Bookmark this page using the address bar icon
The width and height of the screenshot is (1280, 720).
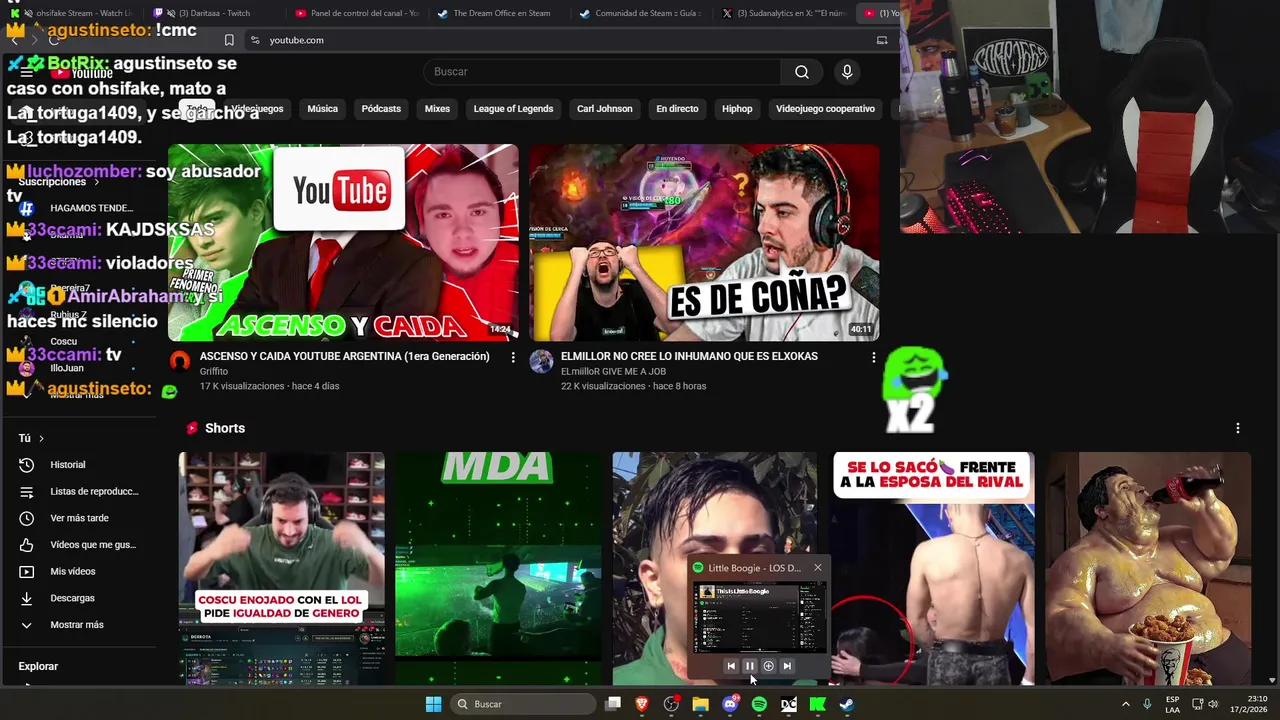(x=229, y=40)
